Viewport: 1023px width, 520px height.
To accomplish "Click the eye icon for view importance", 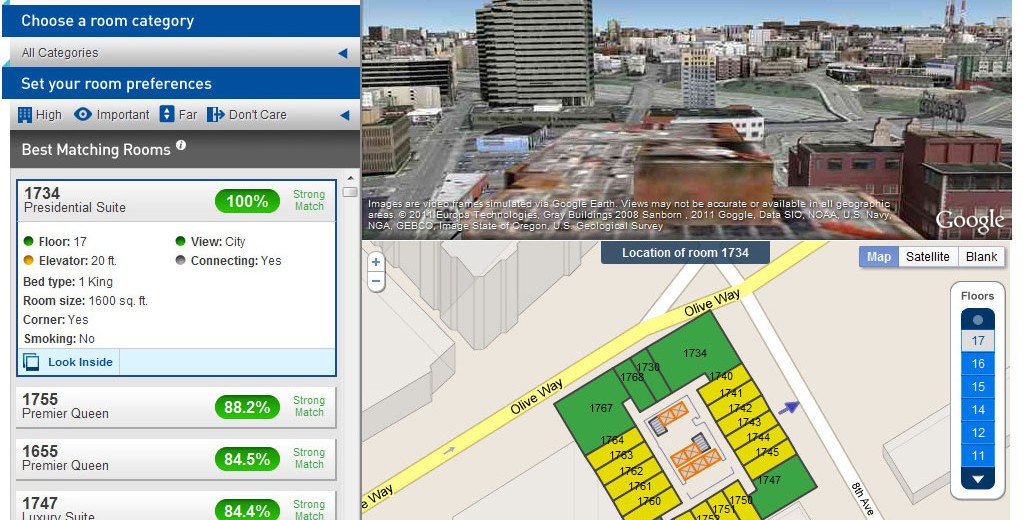I will coord(83,115).
